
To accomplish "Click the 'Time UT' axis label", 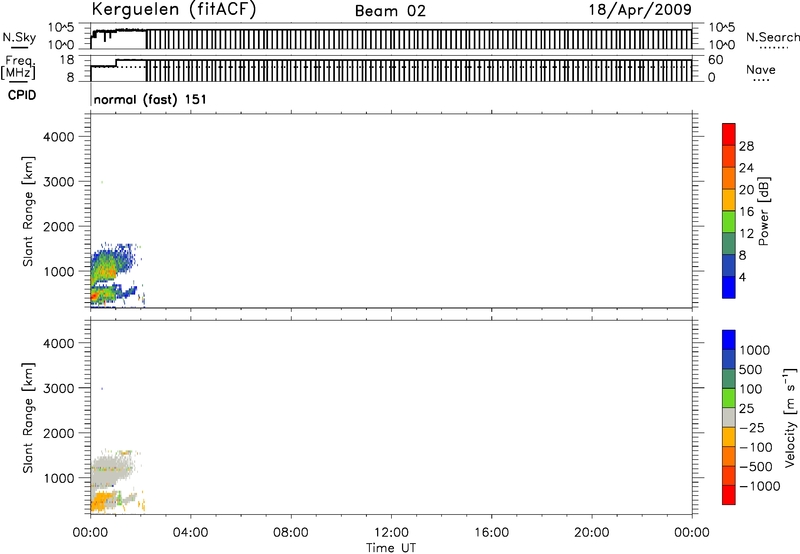I will tap(391, 548).
